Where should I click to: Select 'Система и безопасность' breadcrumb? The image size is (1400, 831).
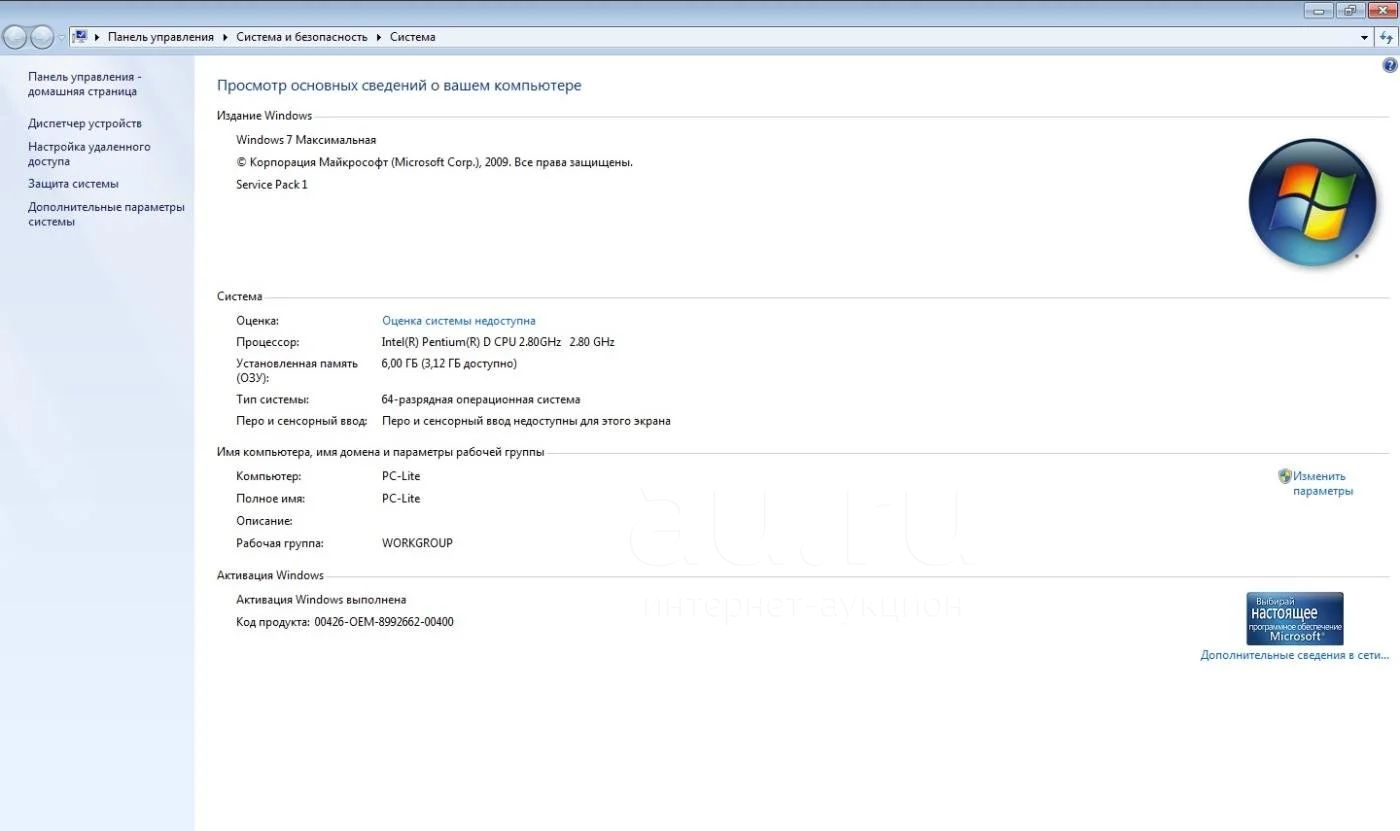[x=301, y=37]
